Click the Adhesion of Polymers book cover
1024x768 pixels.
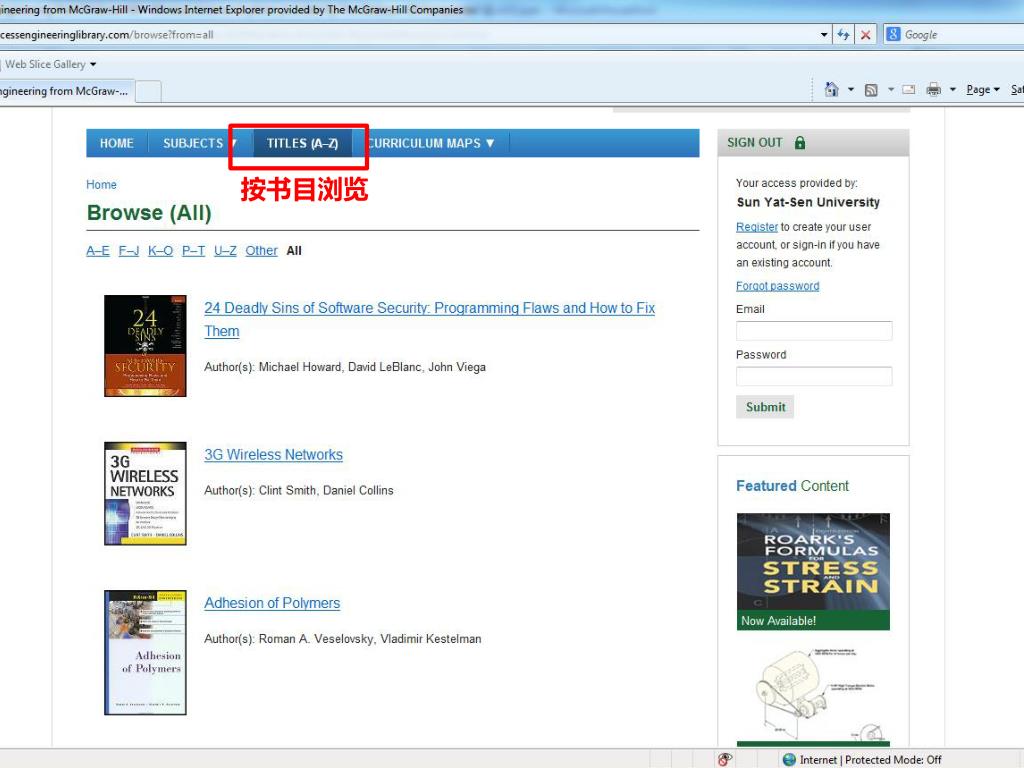coord(145,652)
